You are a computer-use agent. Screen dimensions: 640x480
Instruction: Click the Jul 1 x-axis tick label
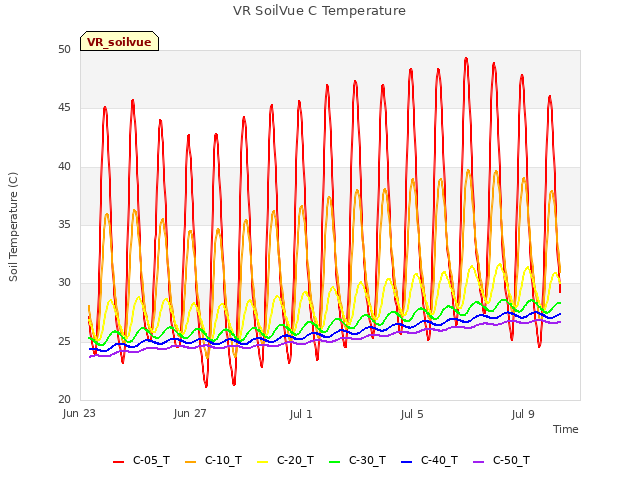click(x=301, y=414)
